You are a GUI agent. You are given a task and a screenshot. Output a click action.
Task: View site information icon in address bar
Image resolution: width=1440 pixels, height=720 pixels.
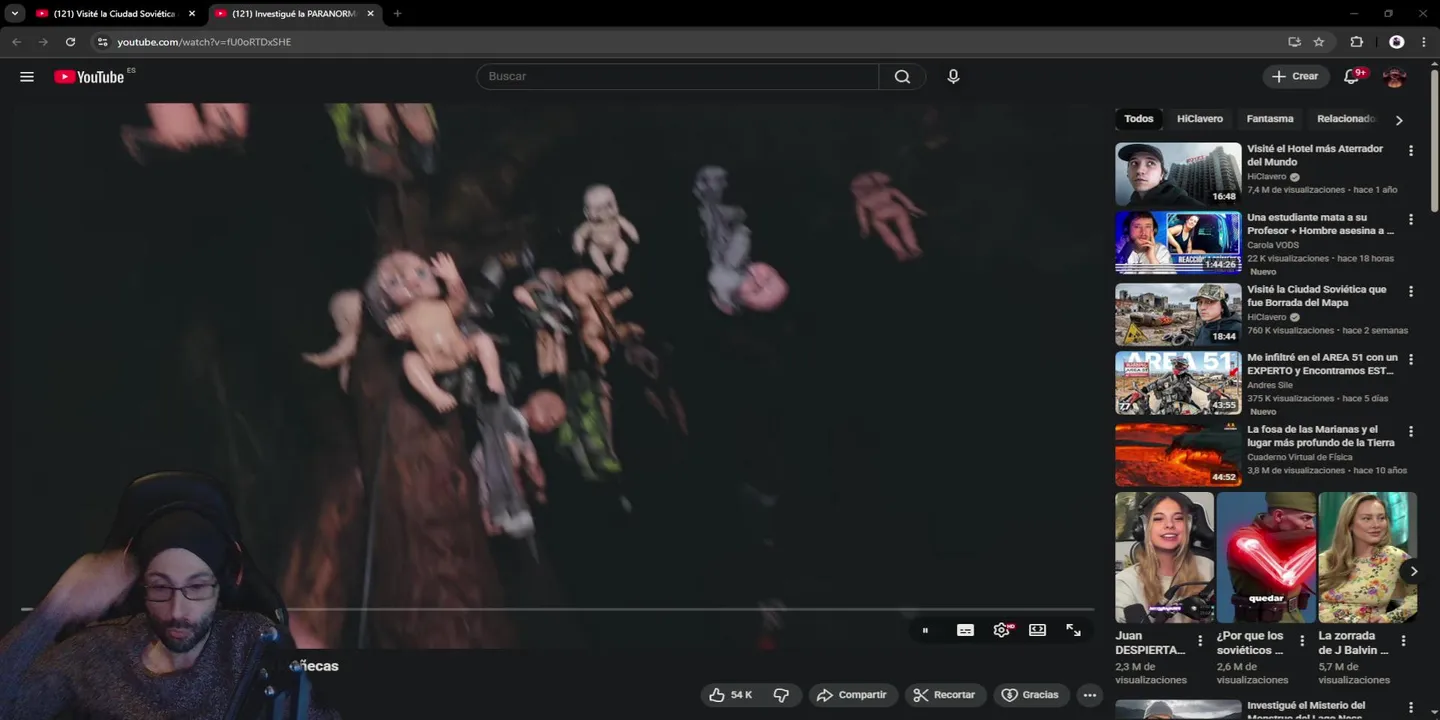(101, 42)
